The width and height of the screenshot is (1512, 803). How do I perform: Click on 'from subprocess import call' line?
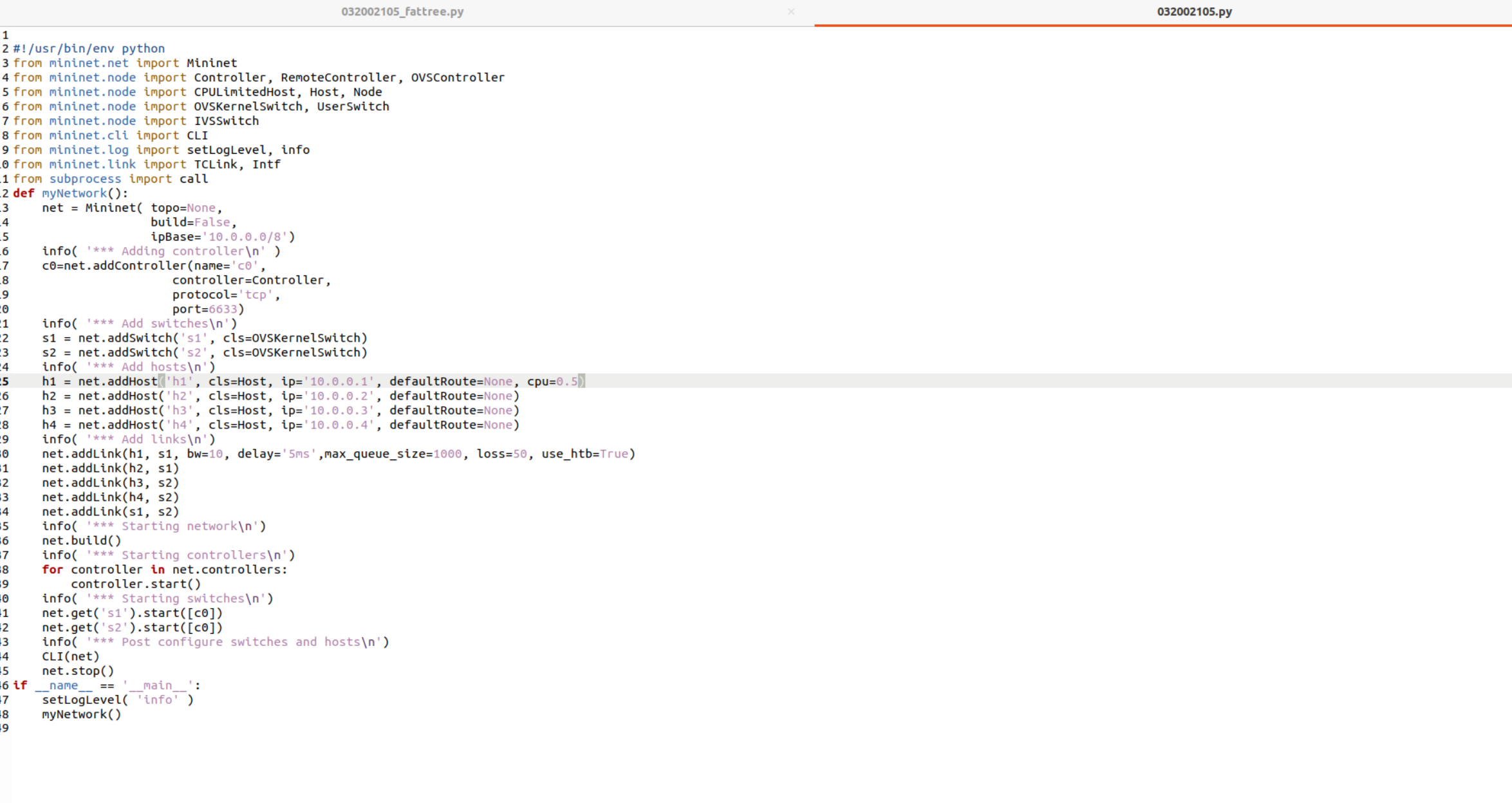(x=111, y=179)
